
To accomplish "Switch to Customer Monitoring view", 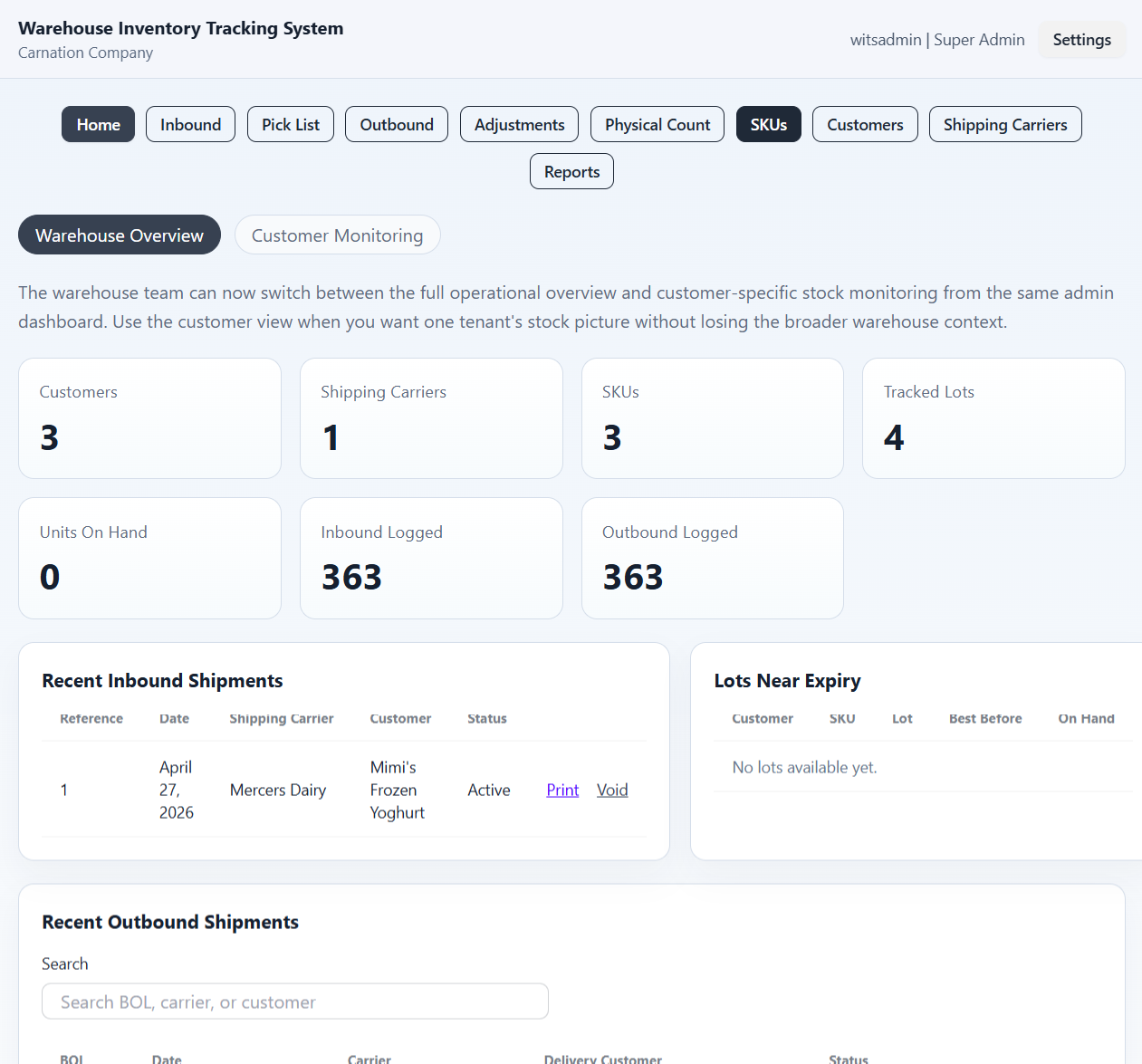I will (x=338, y=235).
